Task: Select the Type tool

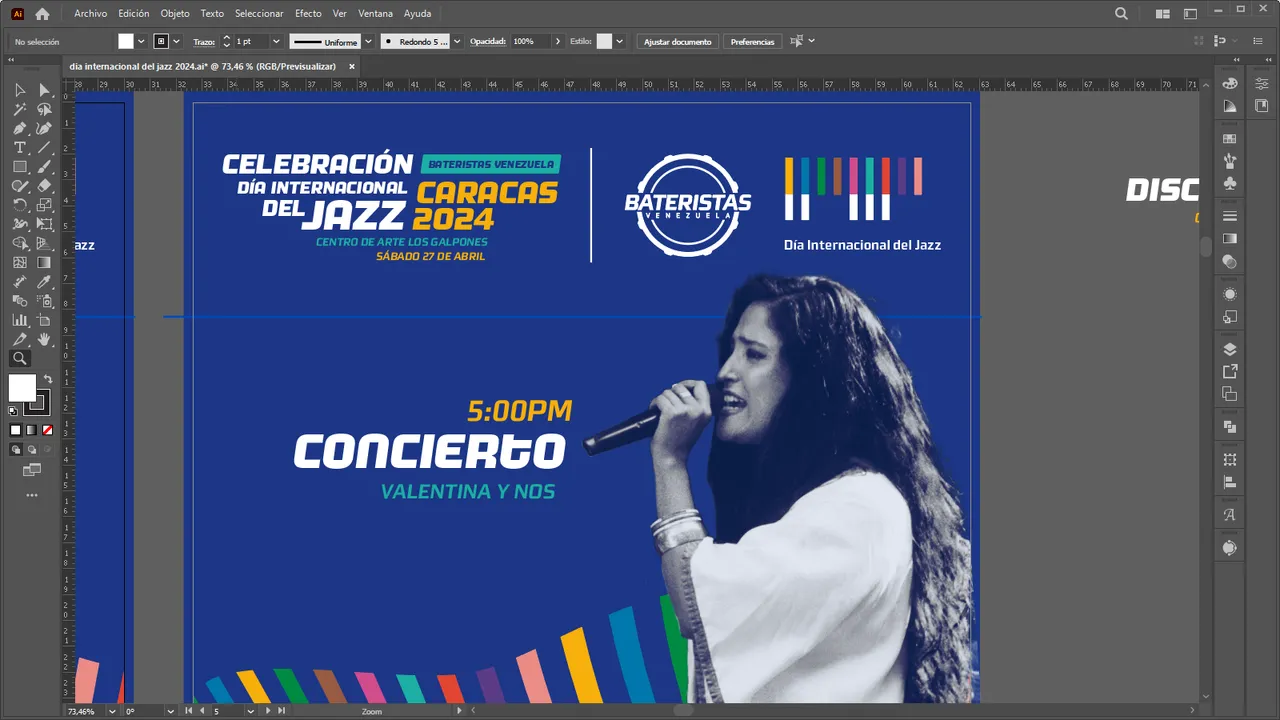Action: point(20,148)
